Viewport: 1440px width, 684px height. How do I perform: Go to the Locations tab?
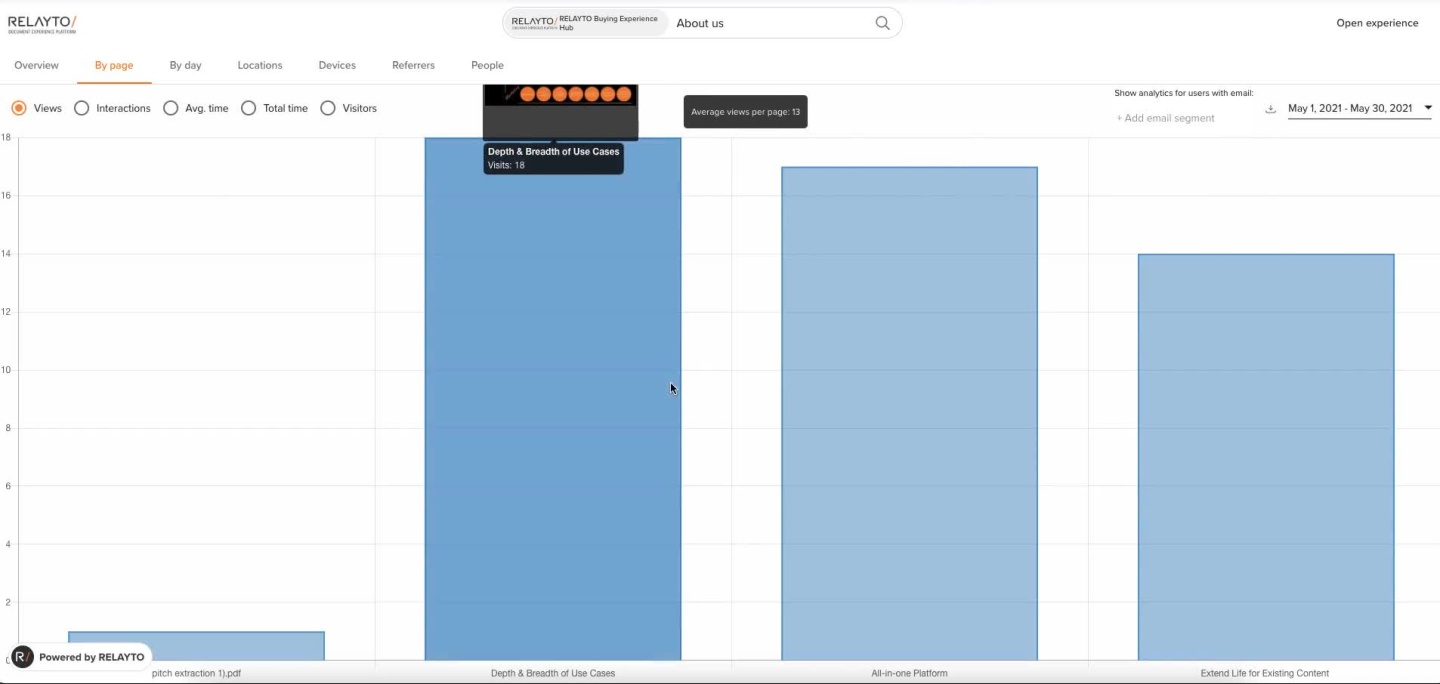[260, 65]
